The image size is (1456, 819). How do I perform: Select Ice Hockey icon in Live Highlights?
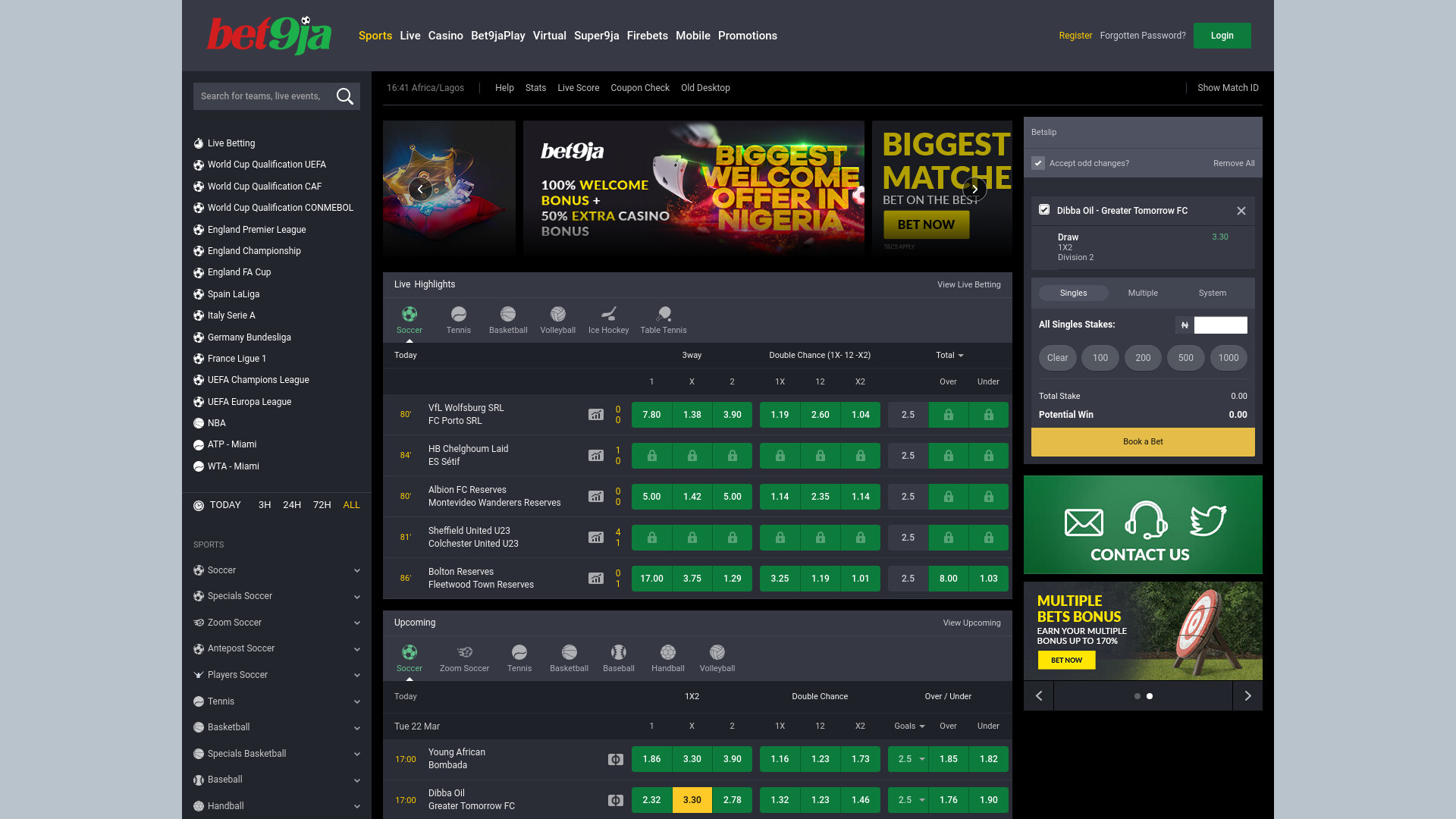tap(609, 314)
